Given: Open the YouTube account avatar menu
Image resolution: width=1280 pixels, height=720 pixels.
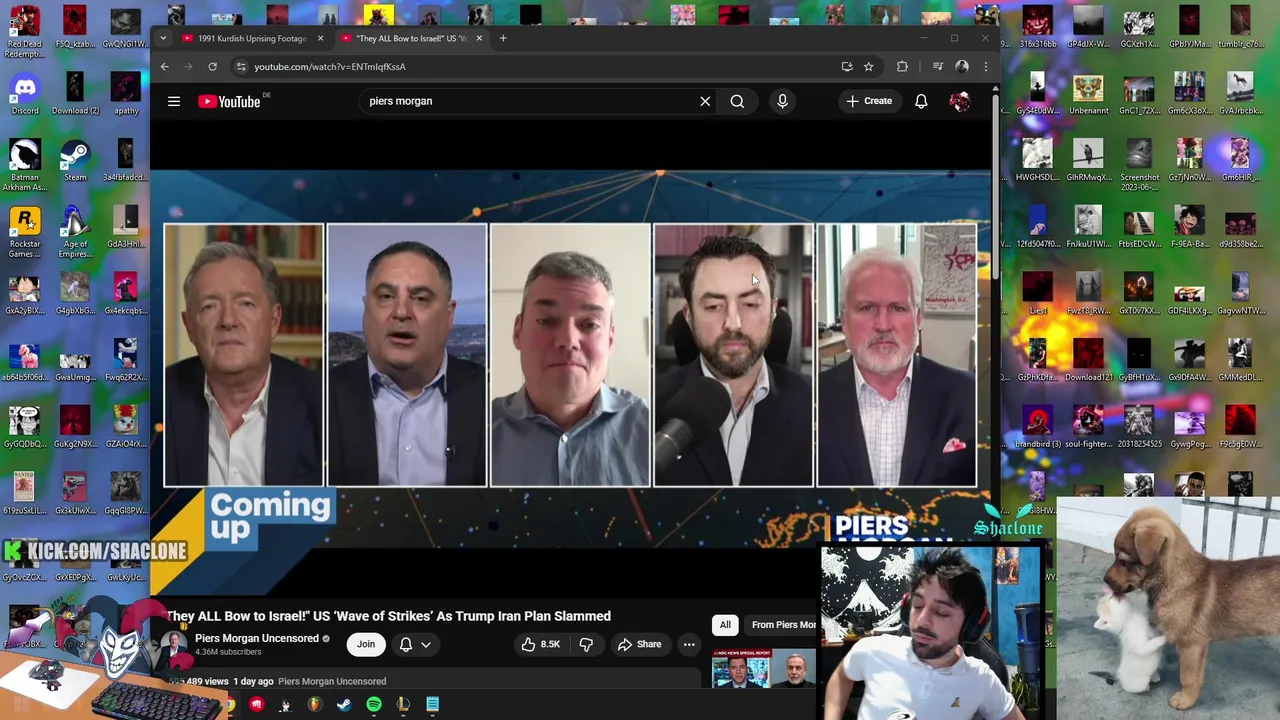Looking at the screenshot, I should coord(959,101).
